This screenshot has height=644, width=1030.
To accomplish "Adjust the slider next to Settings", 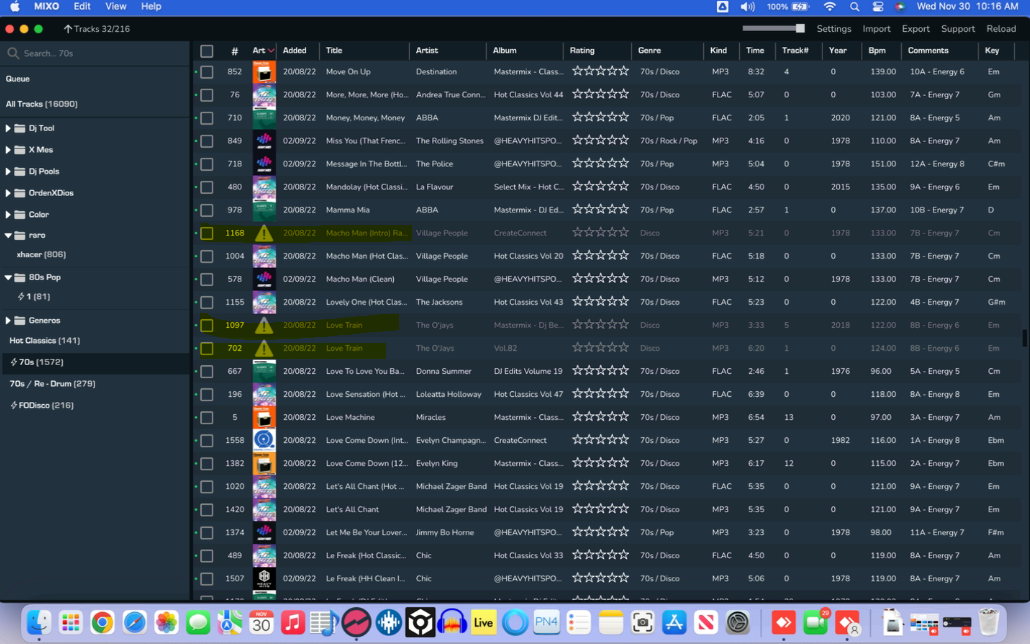I will 800,29.
